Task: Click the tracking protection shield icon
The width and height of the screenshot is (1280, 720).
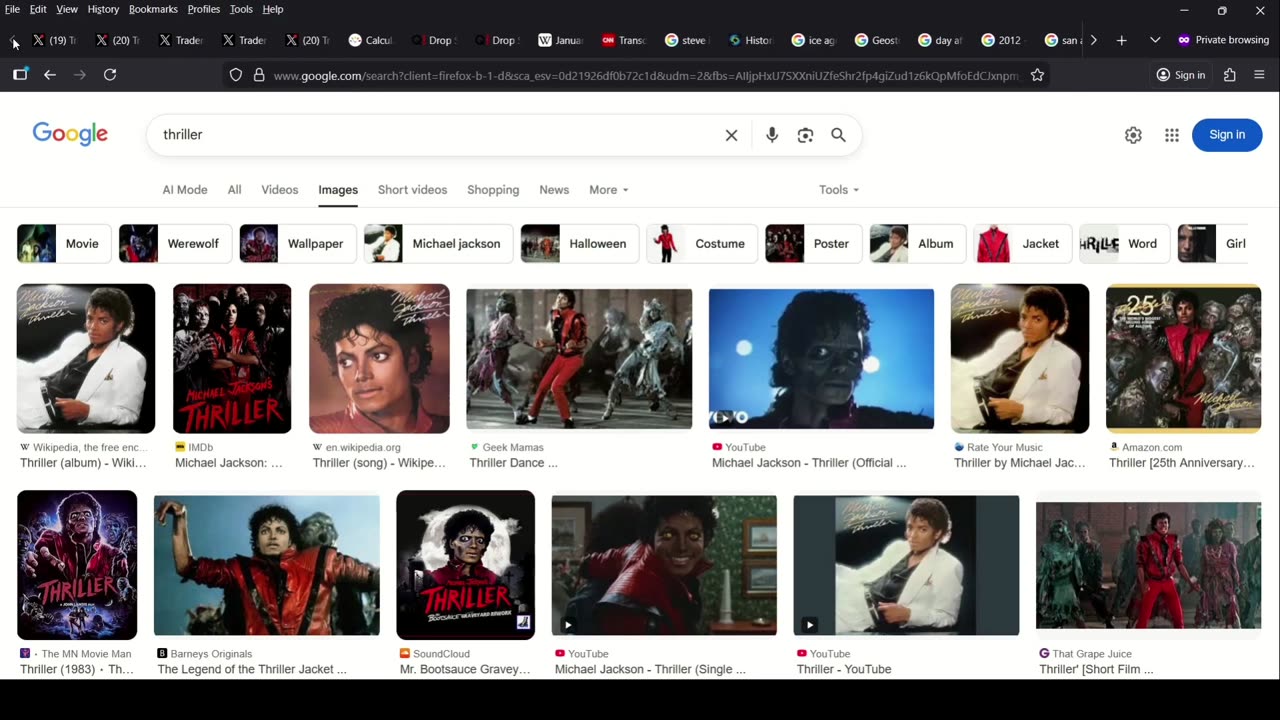Action: click(236, 75)
